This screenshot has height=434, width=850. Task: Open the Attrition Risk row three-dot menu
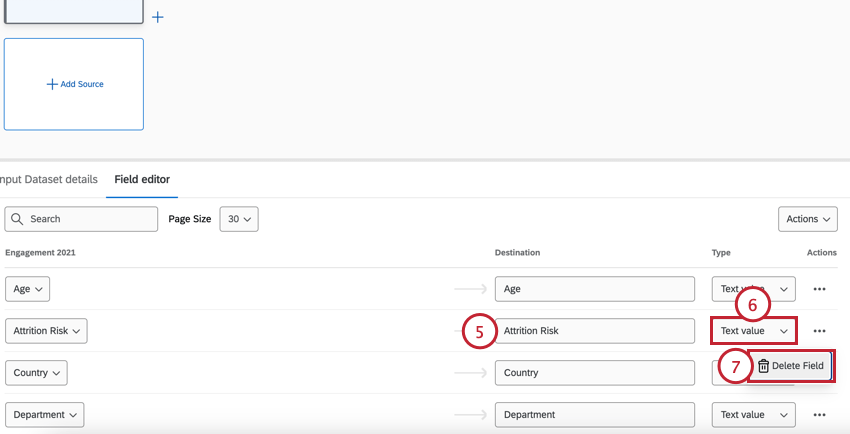click(820, 331)
